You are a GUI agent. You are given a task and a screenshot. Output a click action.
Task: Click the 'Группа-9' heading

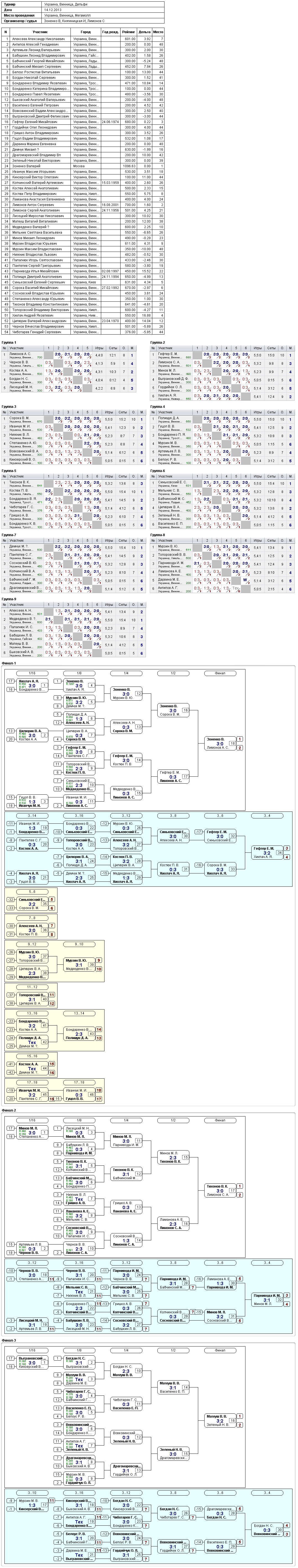[x=9, y=599]
